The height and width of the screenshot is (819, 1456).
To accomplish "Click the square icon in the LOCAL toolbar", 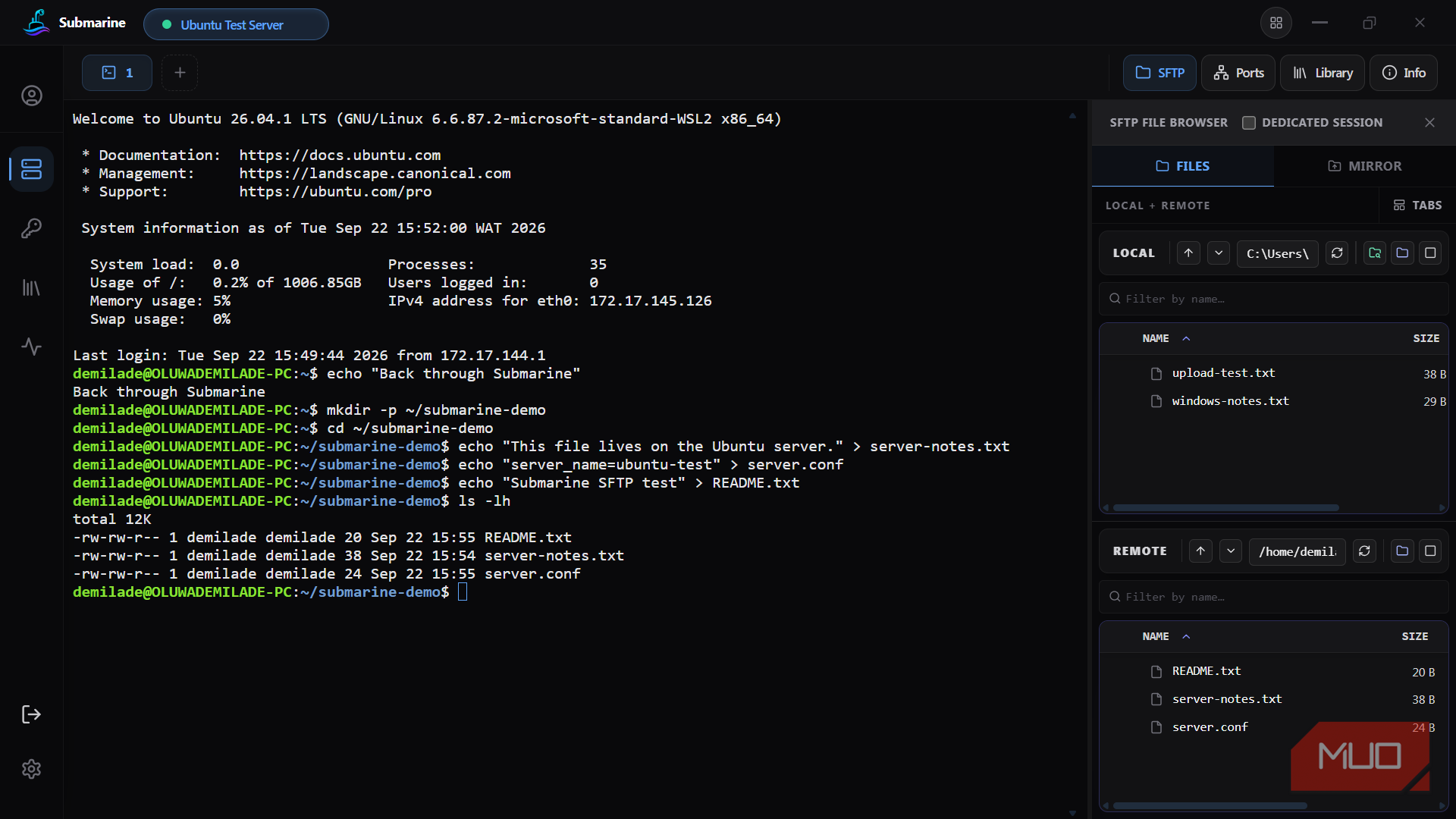I will coord(1430,253).
